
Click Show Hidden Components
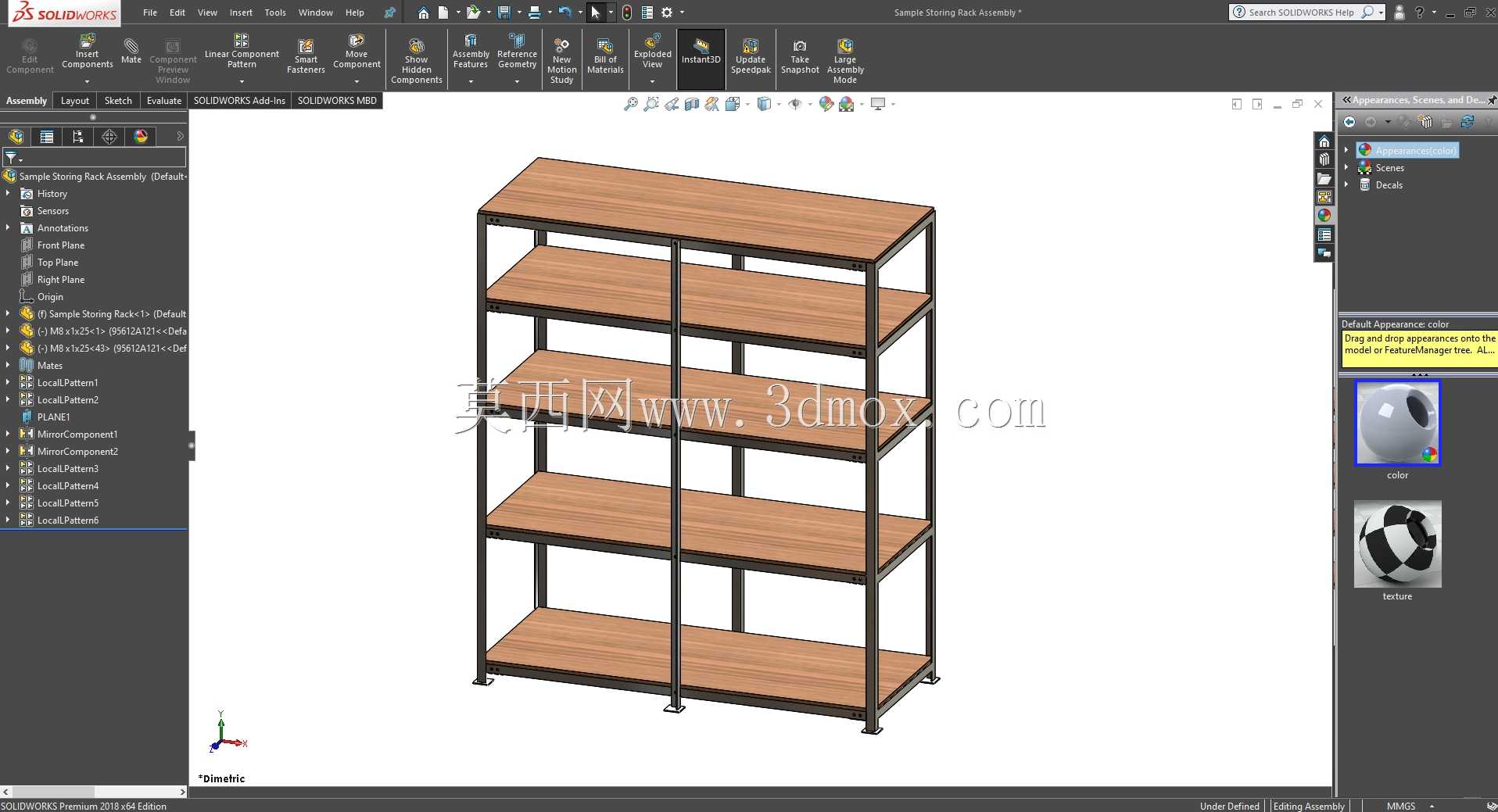pos(417,60)
